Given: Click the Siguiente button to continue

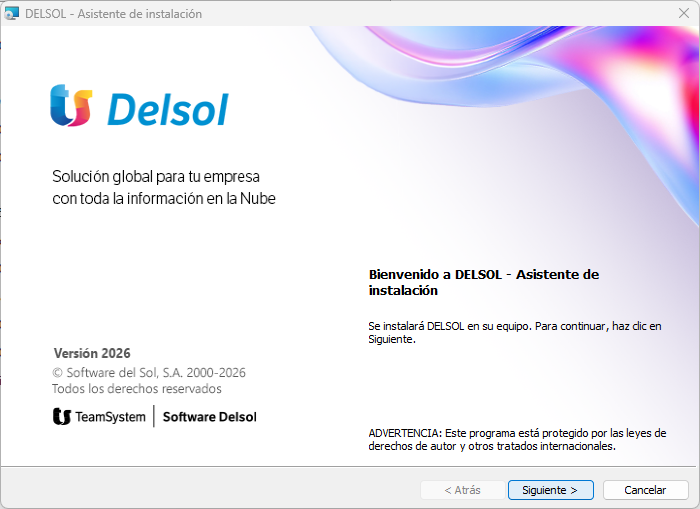Looking at the screenshot, I should (x=550, y=490).
